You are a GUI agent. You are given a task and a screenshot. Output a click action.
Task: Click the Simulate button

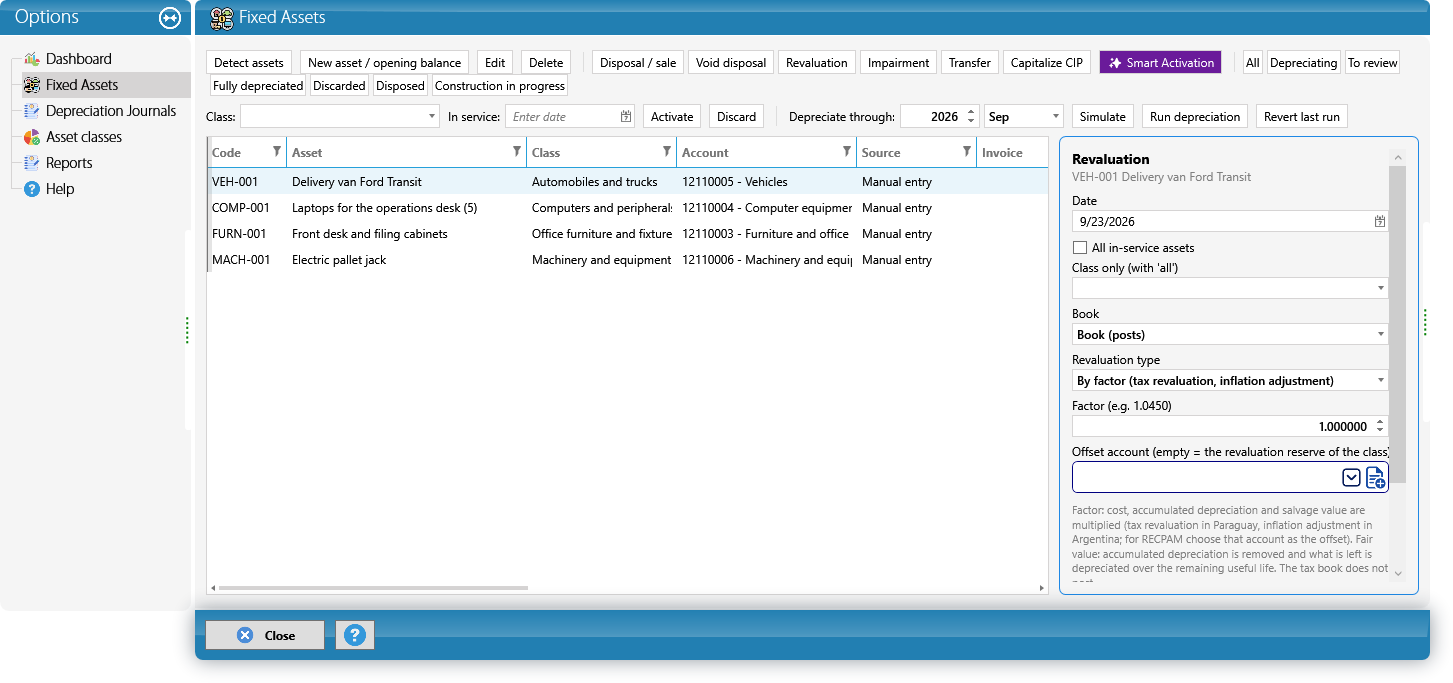pyautogui.click(x=1103, y=117)
